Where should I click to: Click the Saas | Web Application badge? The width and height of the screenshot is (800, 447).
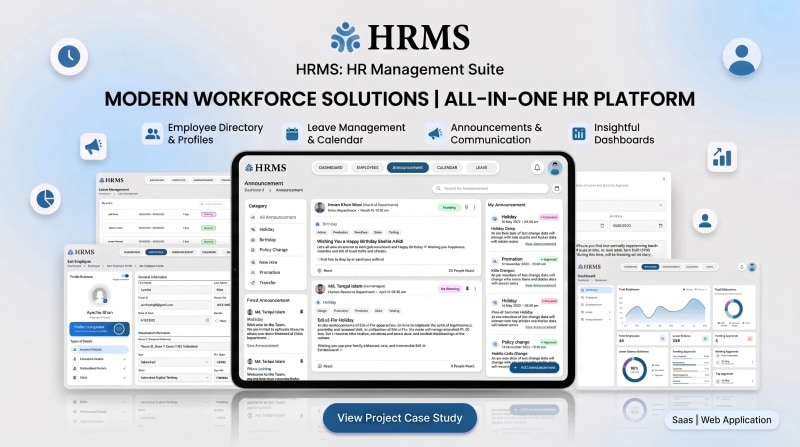coord(721,420)
